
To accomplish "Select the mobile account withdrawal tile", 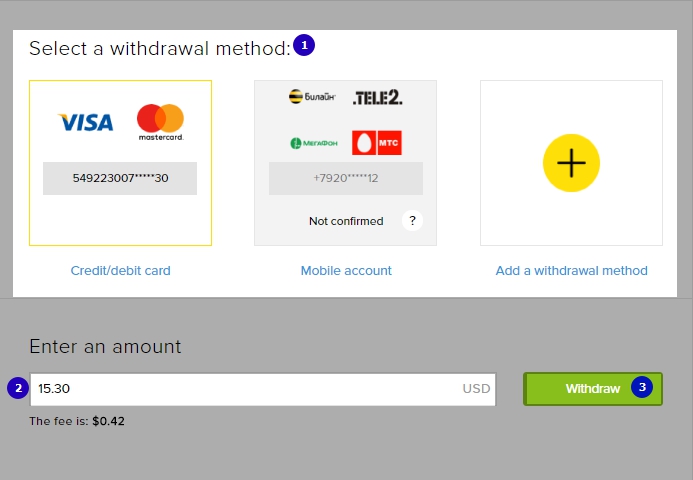I will [x=346, y=163].
